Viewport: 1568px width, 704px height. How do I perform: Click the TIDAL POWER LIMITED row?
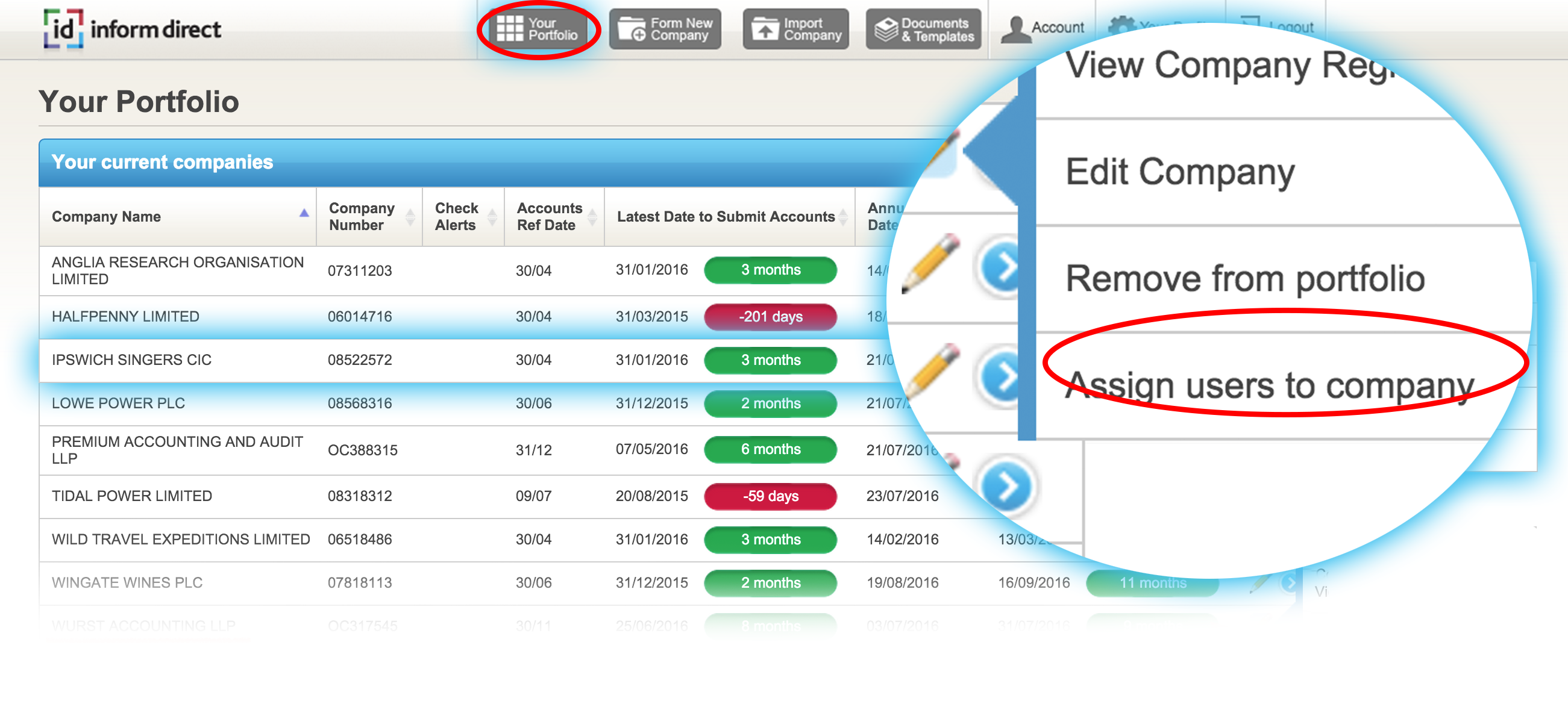click(x=131, y=496)
